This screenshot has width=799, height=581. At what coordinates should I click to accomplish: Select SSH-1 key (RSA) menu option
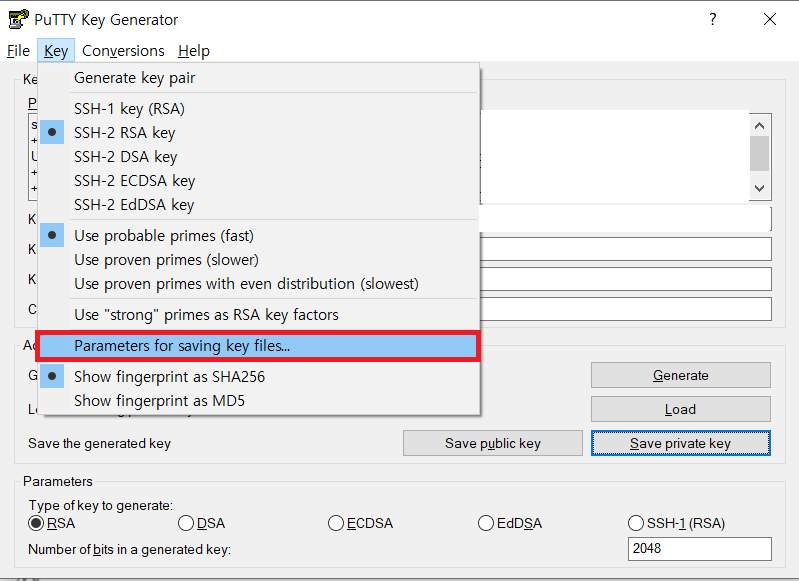click(258, 109)
